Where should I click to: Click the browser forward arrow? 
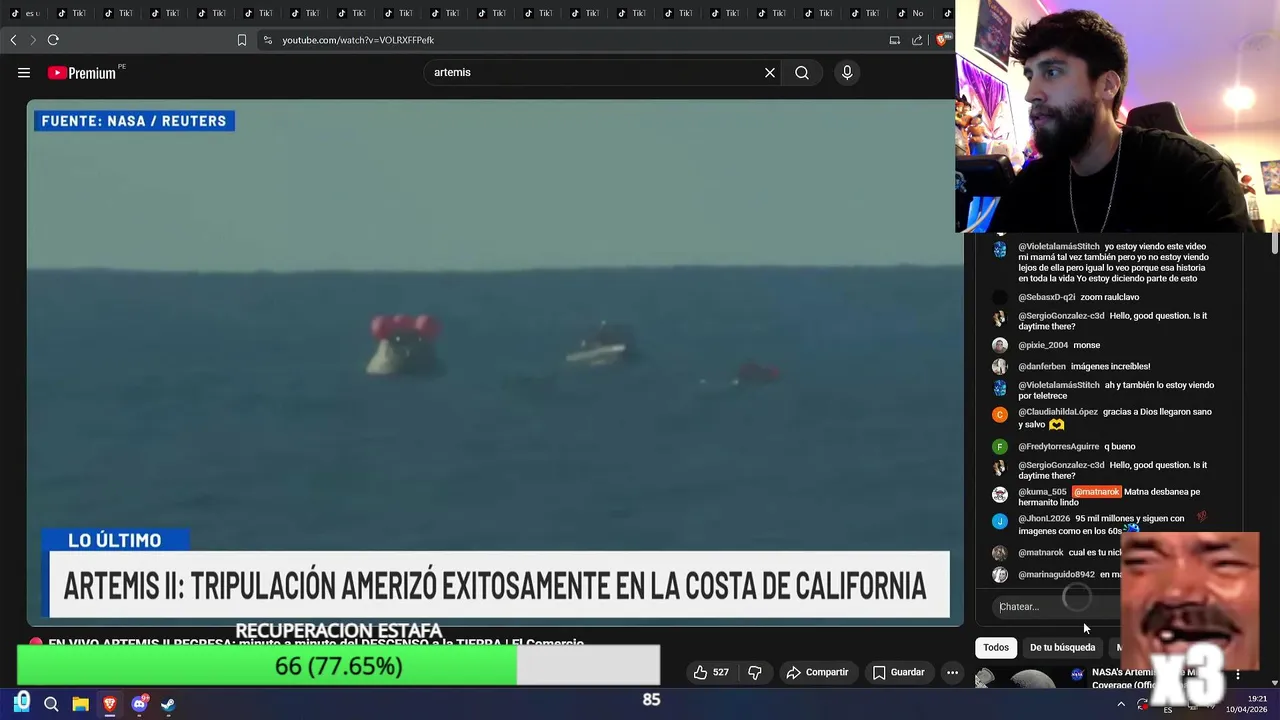(x=33, y=40)
